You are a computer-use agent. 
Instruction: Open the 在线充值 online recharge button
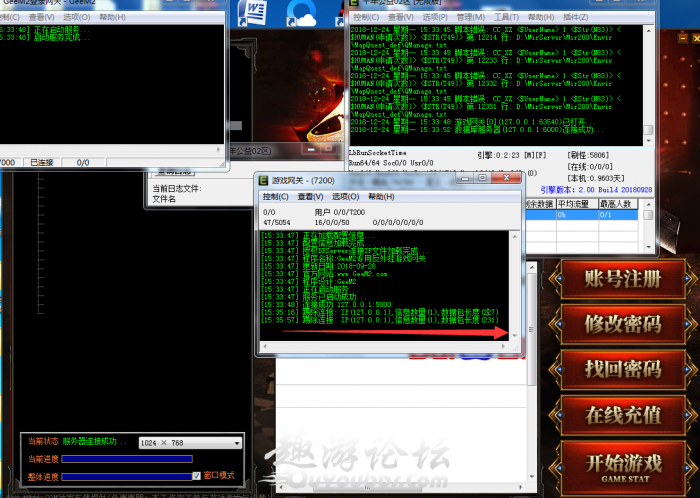click(x=623, y=415)
